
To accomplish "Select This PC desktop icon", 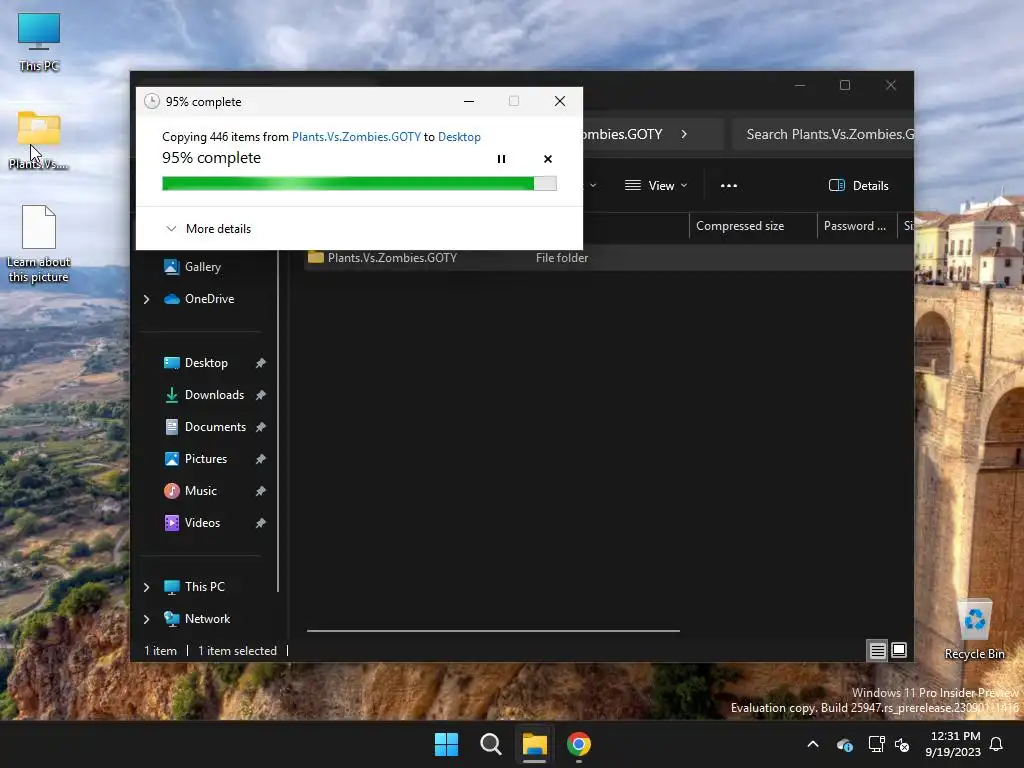I will pyautogui.click(x=39, y=42).
